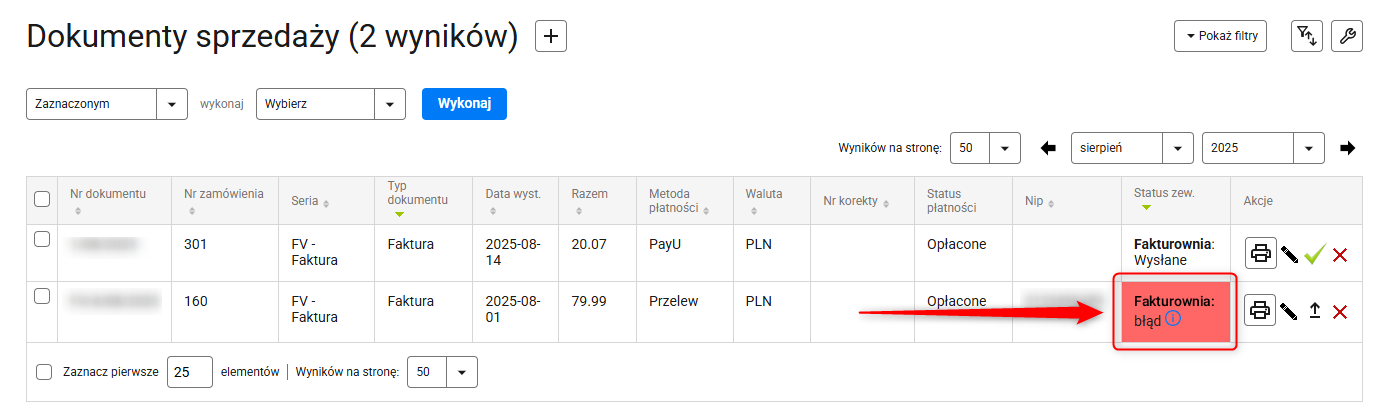Open the 2025 year dropdown

1263,148
